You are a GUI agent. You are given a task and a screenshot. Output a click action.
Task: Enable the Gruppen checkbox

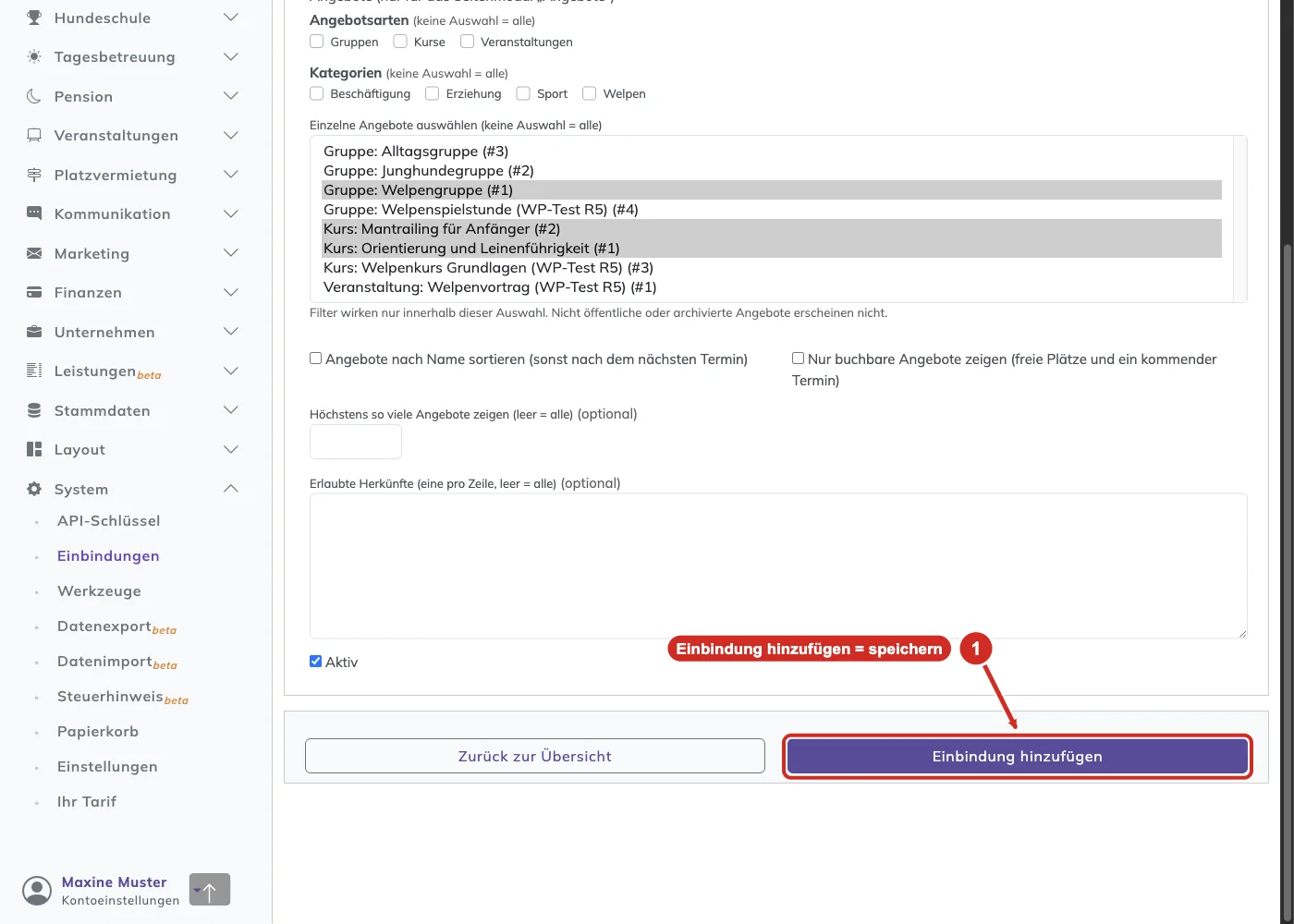316,41
